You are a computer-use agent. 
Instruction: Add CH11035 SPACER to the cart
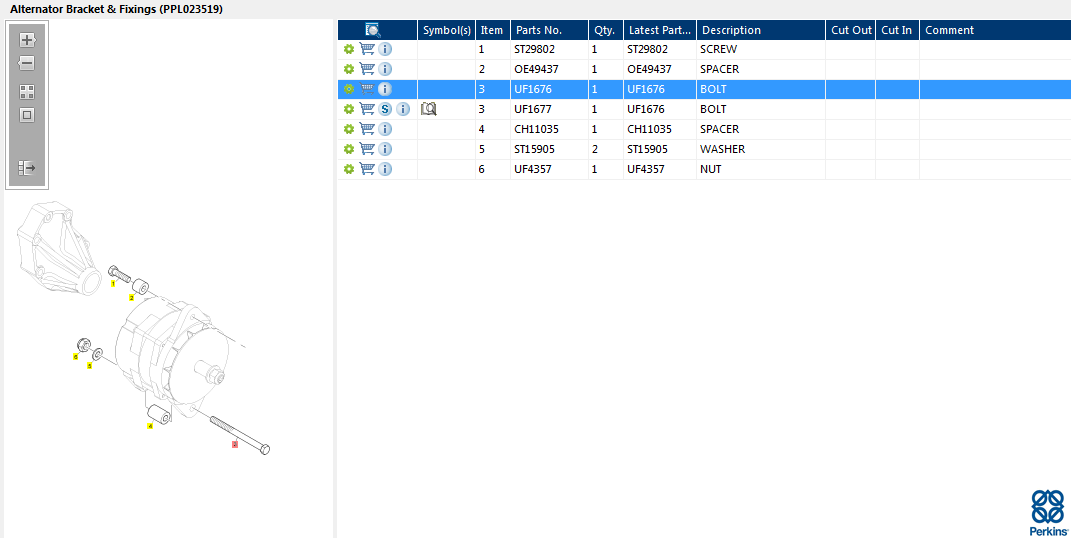[x=367, y=129]
